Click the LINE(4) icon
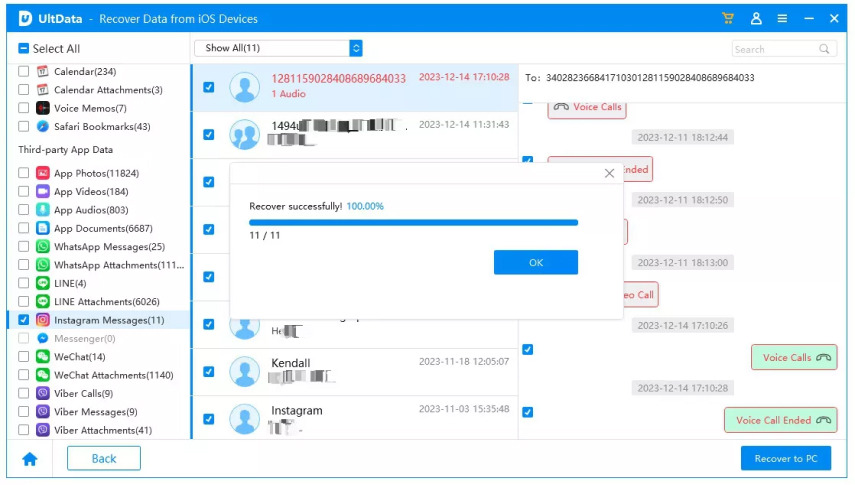 coord(43,283)
